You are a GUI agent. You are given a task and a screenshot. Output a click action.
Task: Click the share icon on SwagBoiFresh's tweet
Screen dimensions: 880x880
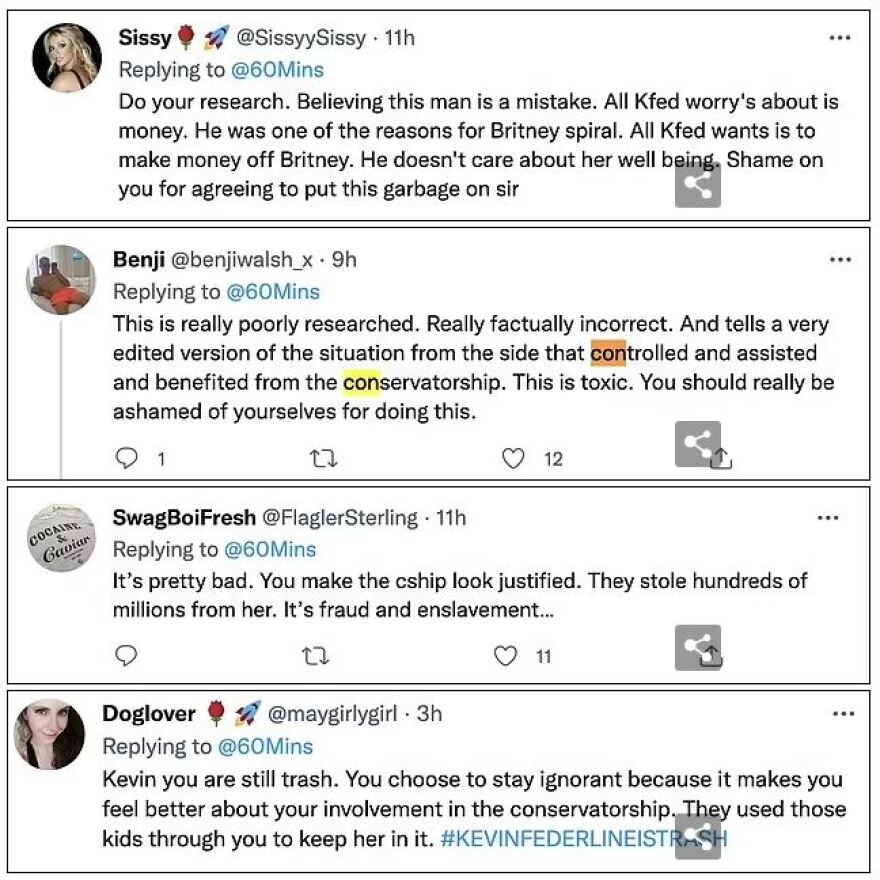point(700,647)
